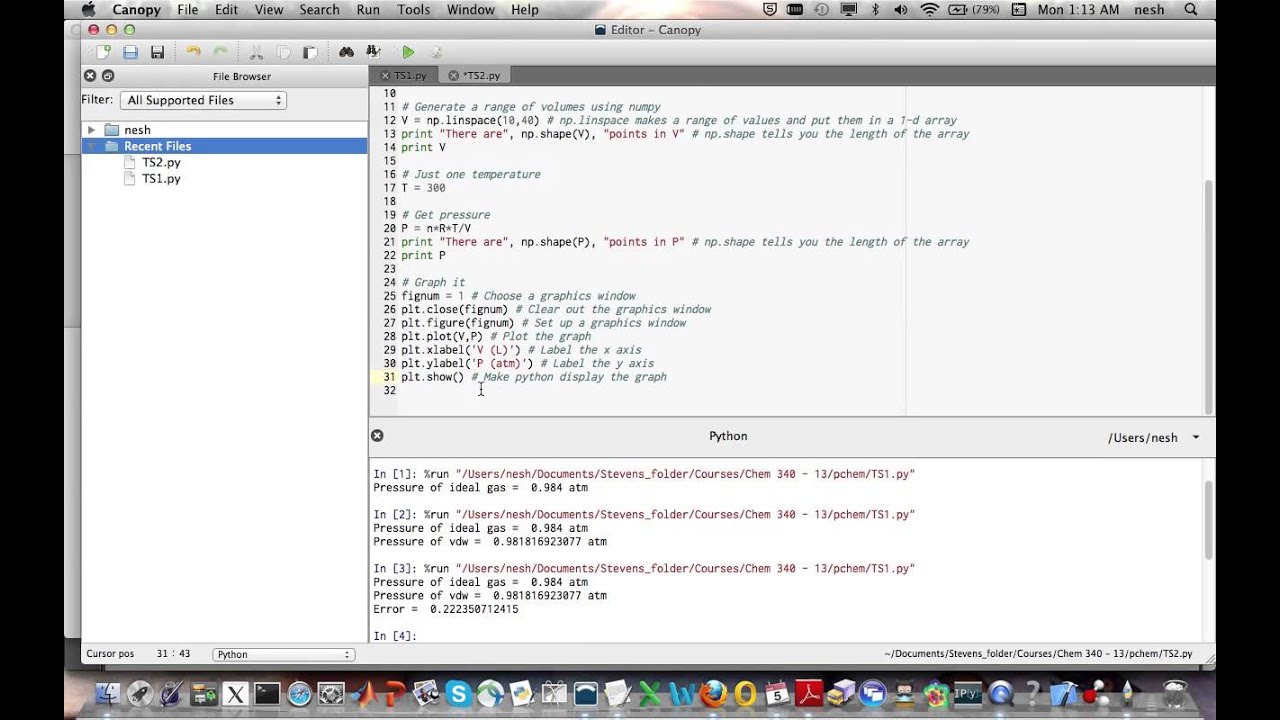
Task: Close the *TS2.py tab
Action: [453, 75]
